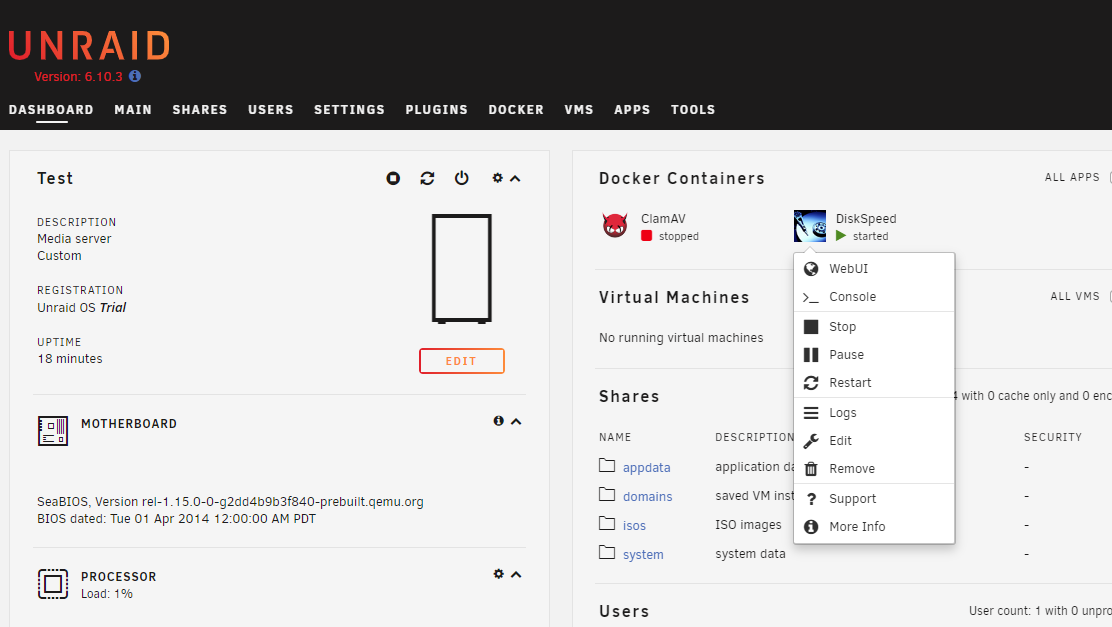Navigate to the Settings tab
The height and width of the screenshot is (627, 1112).
(350, 110)
